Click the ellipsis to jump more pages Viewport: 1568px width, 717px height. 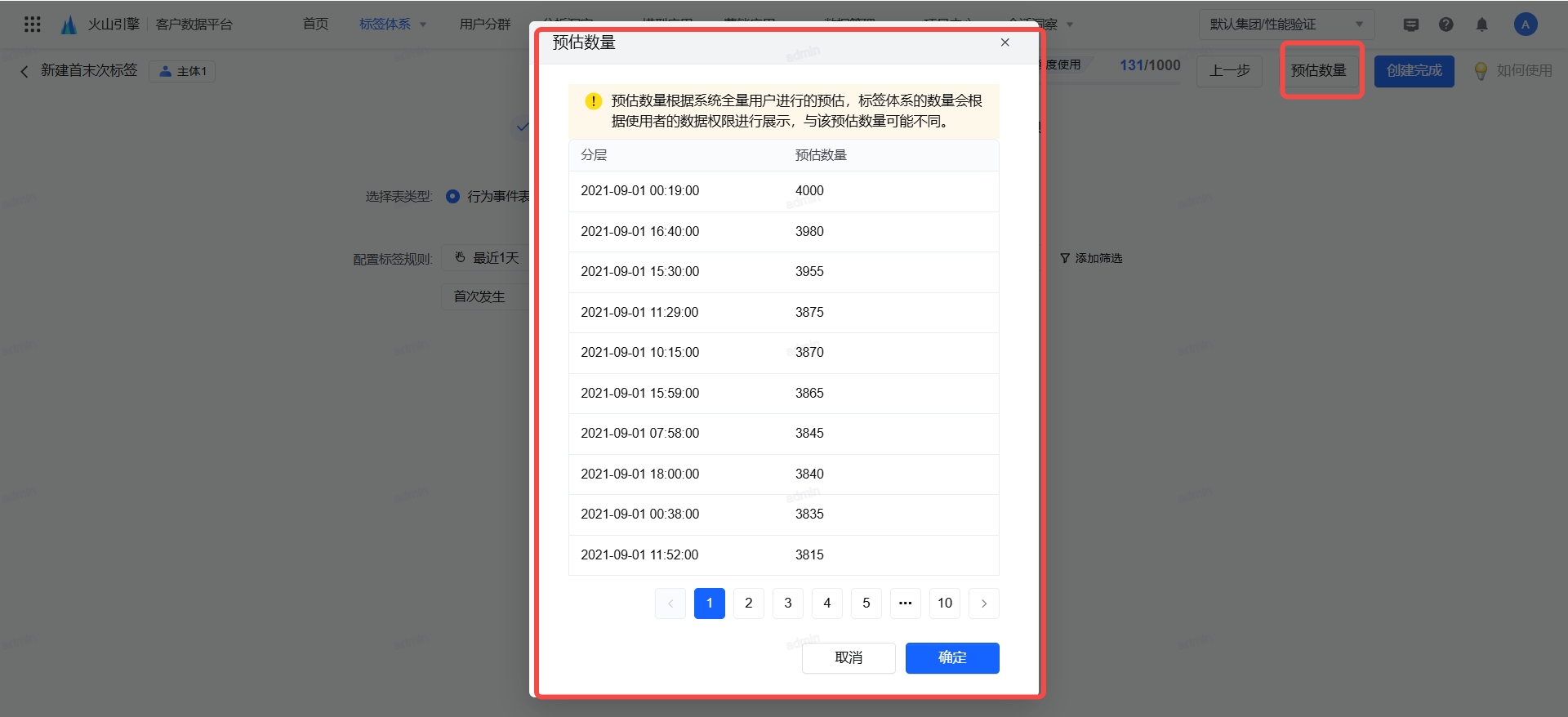pyautogui.click(x=906, y=603)
